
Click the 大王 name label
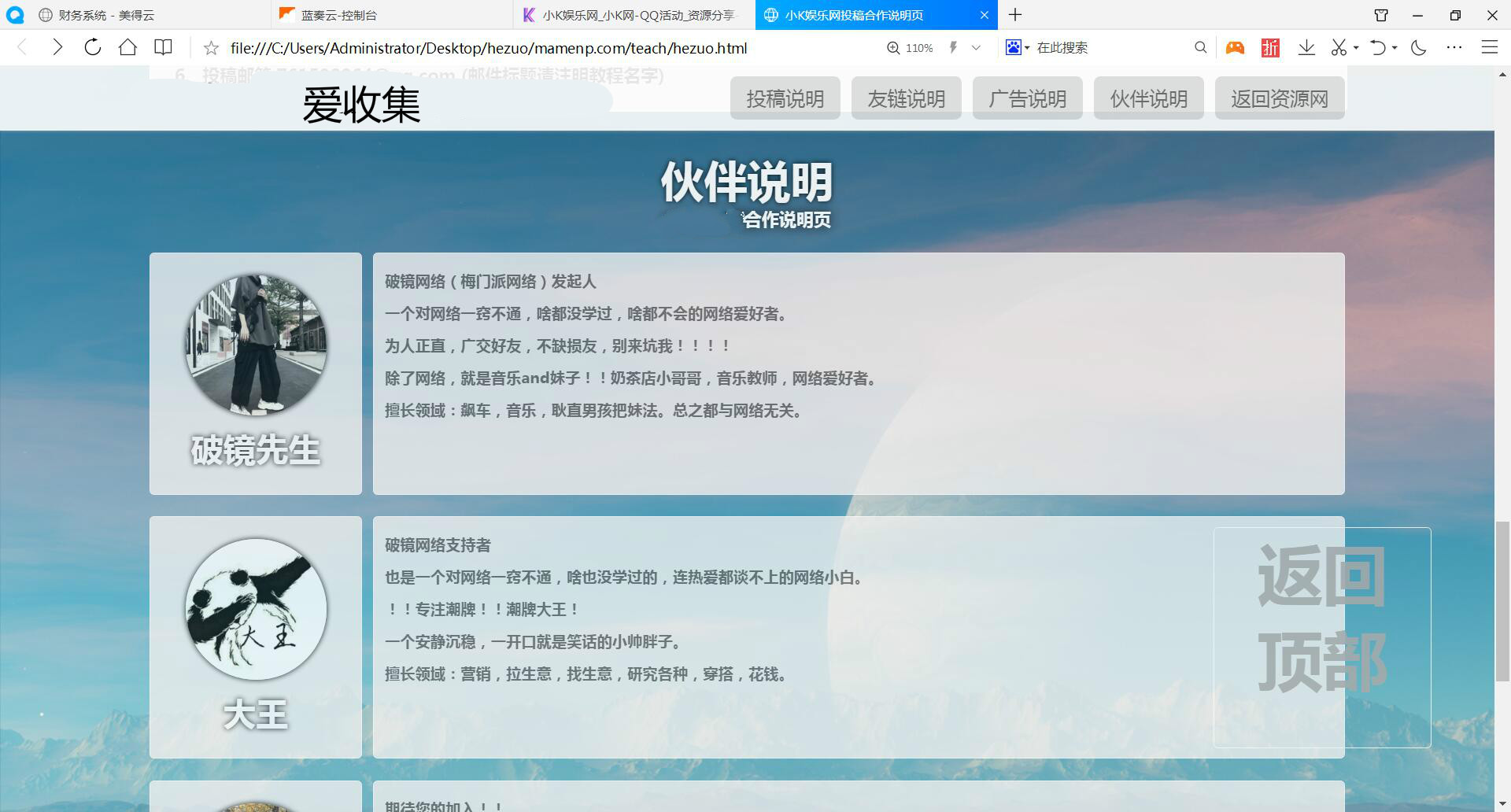pyautogui.click(x=256, y=715)
